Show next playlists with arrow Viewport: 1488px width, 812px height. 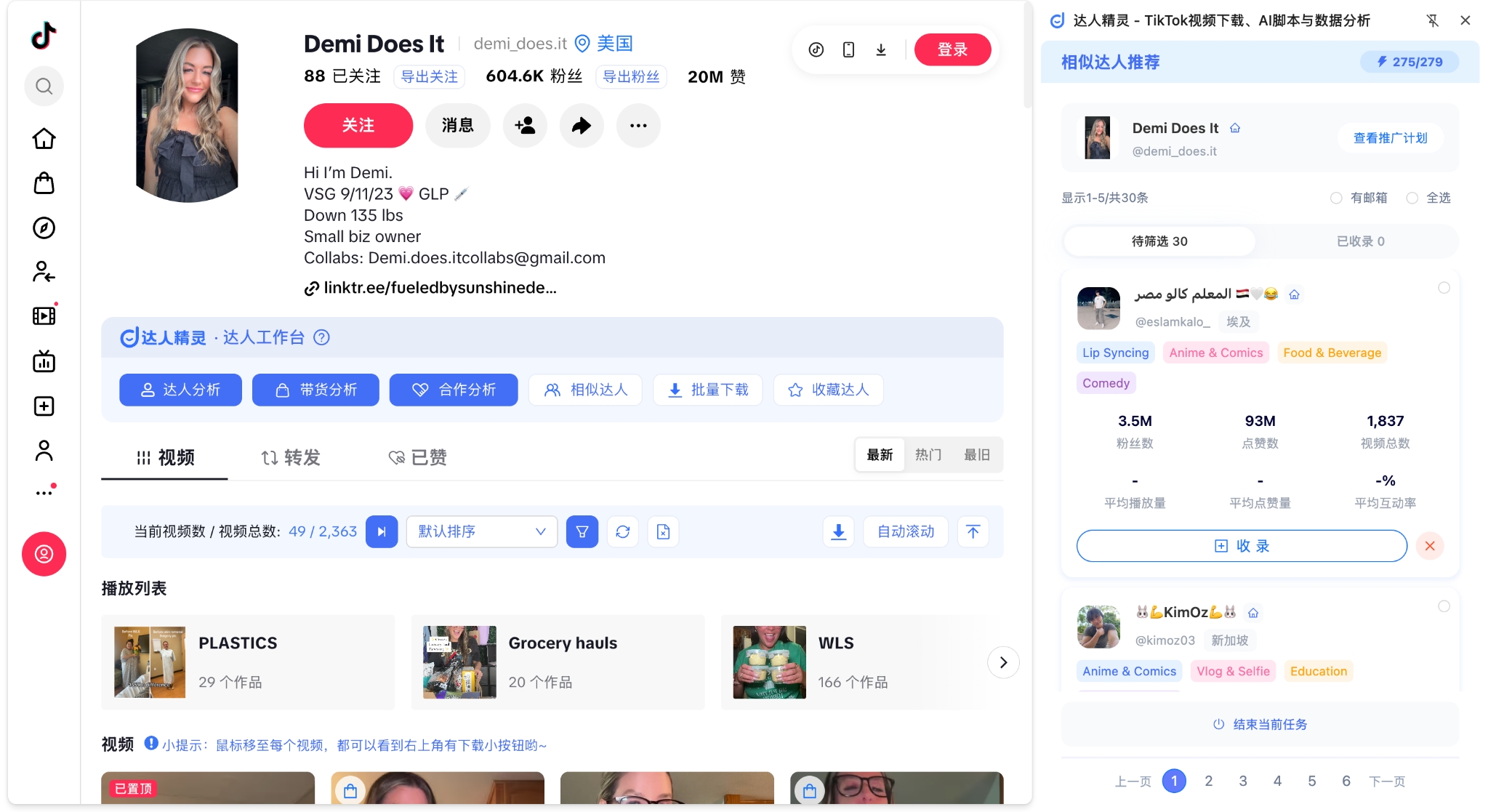pyautogui.click(x=1003, y=662)
